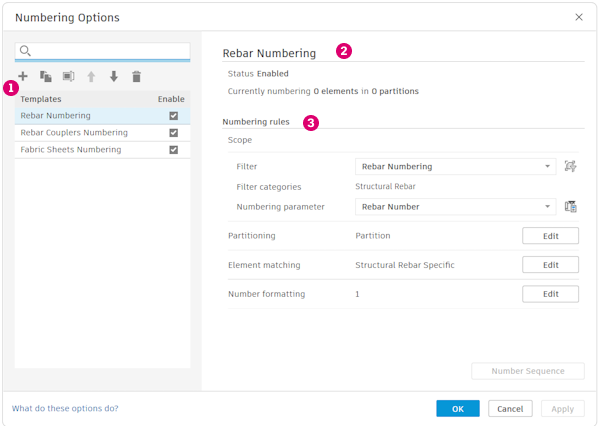Edit the Partitioning settings

550,236
